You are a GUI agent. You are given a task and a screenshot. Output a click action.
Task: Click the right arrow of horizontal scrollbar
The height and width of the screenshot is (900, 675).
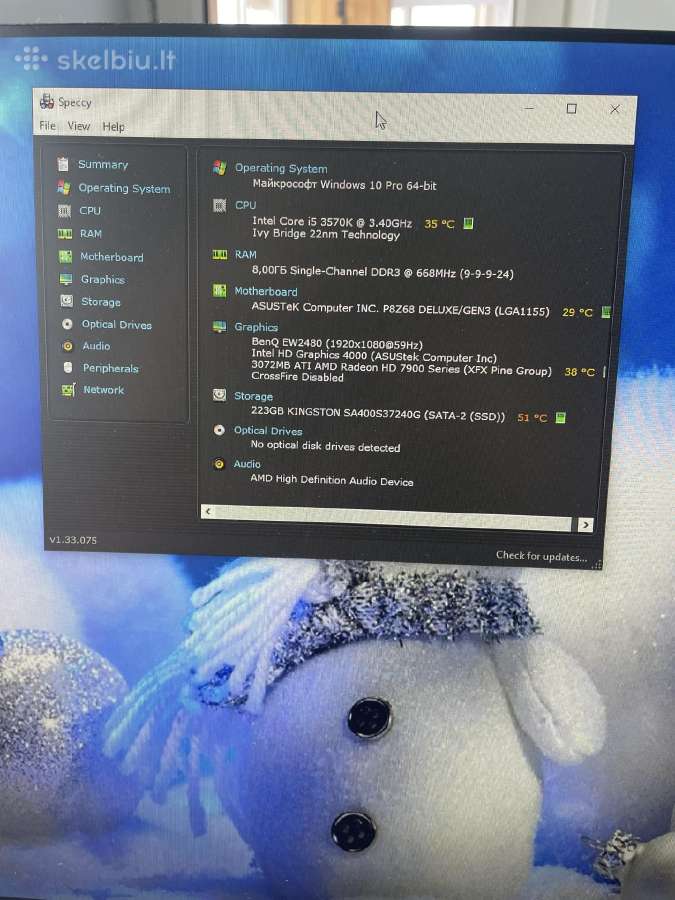[x=585, y=524]
